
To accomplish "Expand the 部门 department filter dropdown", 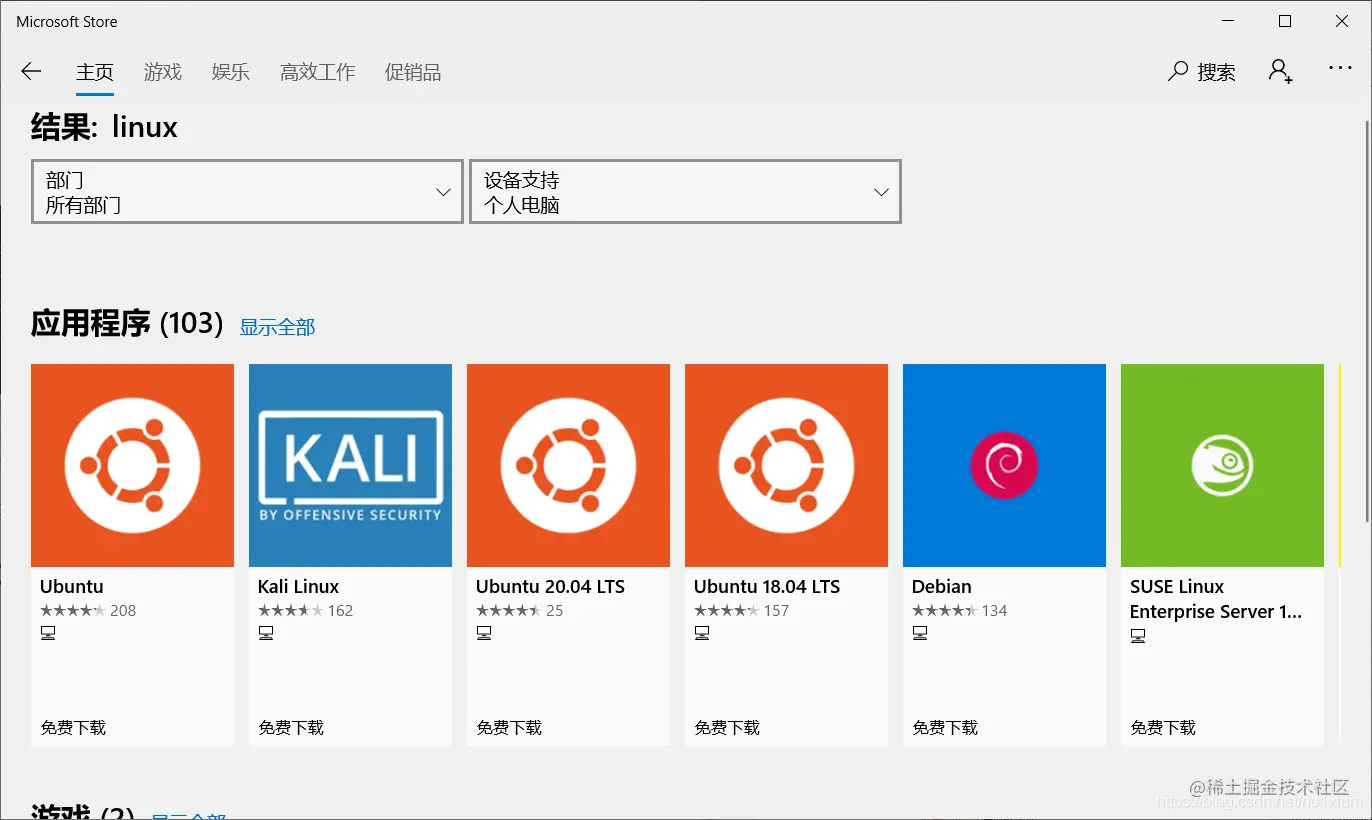I will point(247,191).
